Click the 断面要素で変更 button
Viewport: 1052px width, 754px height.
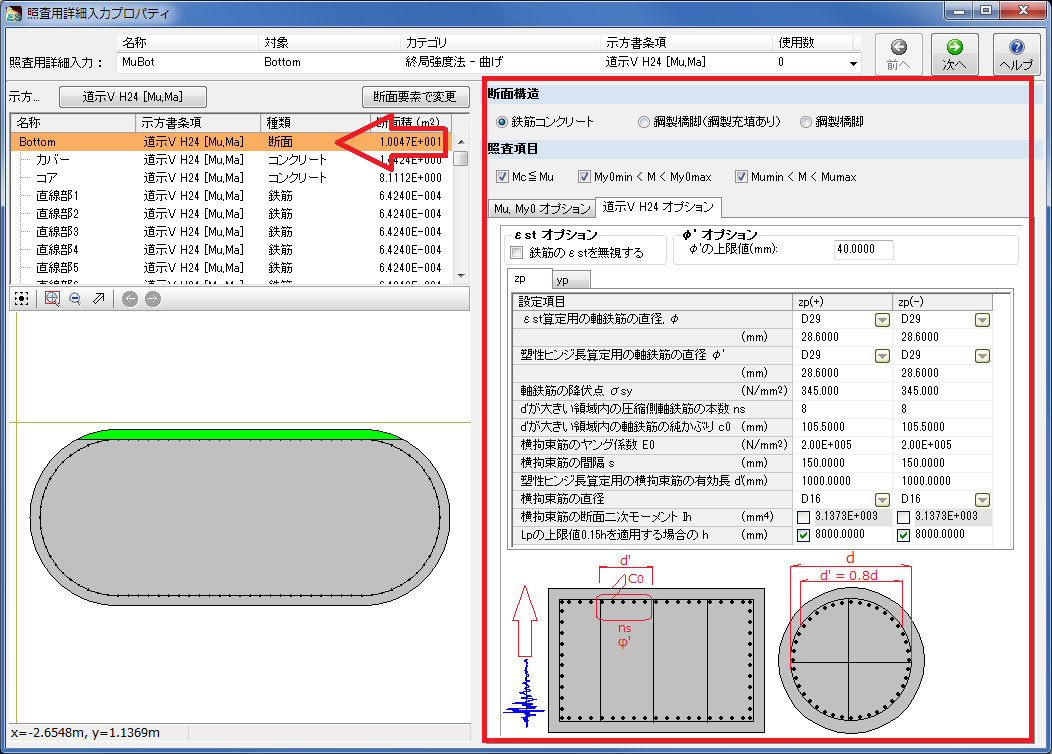pyautogui.click(x=414, y=97)
